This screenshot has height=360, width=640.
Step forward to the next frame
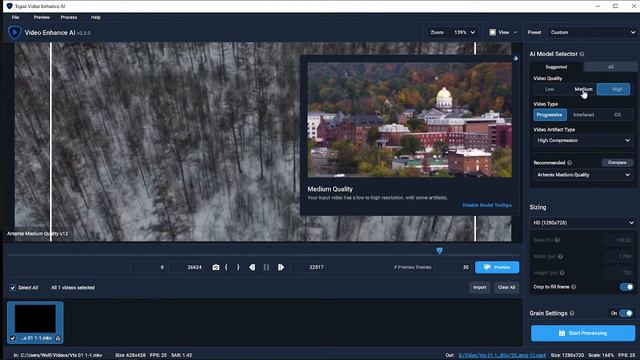point(281,267)
